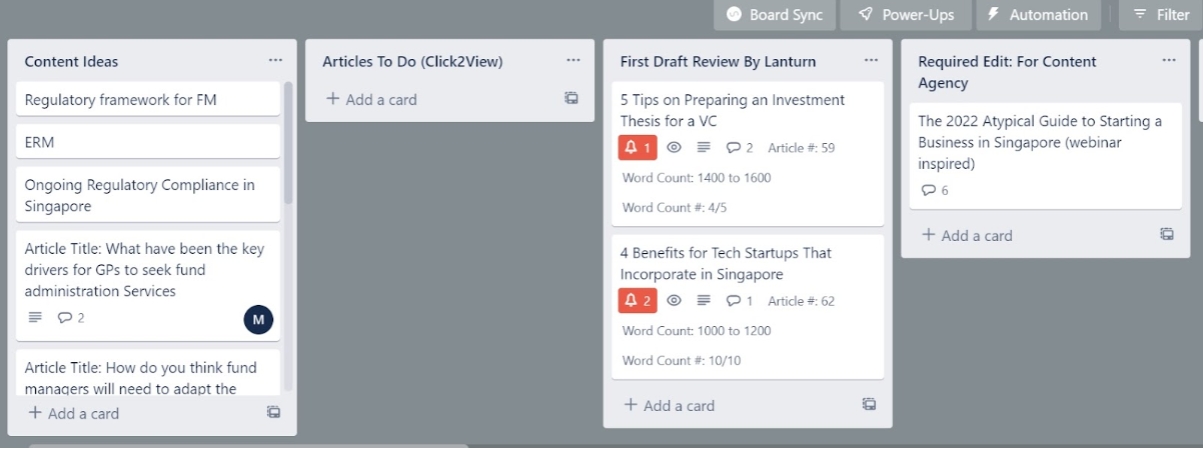Open First Draft Review list actions menu
Viewport: 1203px width, 451px height.
[x=871, y=60]
